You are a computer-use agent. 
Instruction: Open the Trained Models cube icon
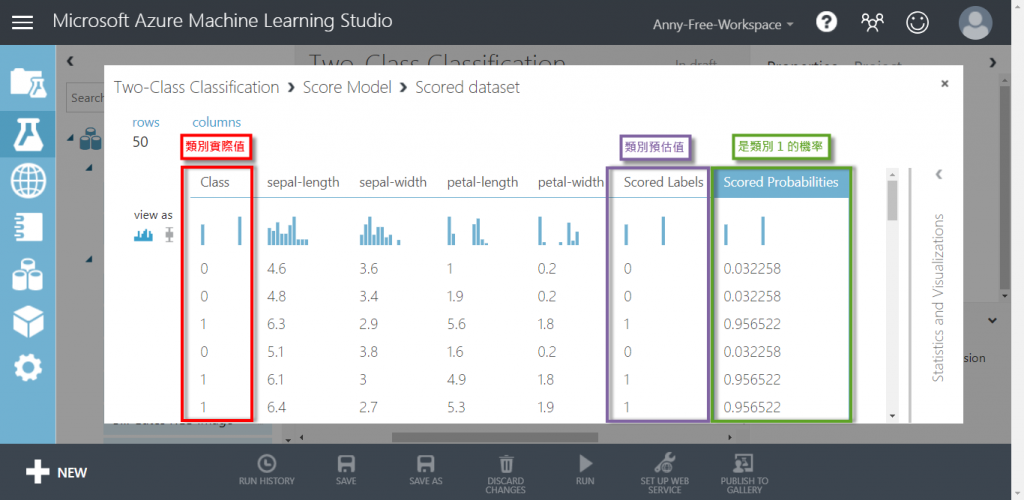click(28, 322)
